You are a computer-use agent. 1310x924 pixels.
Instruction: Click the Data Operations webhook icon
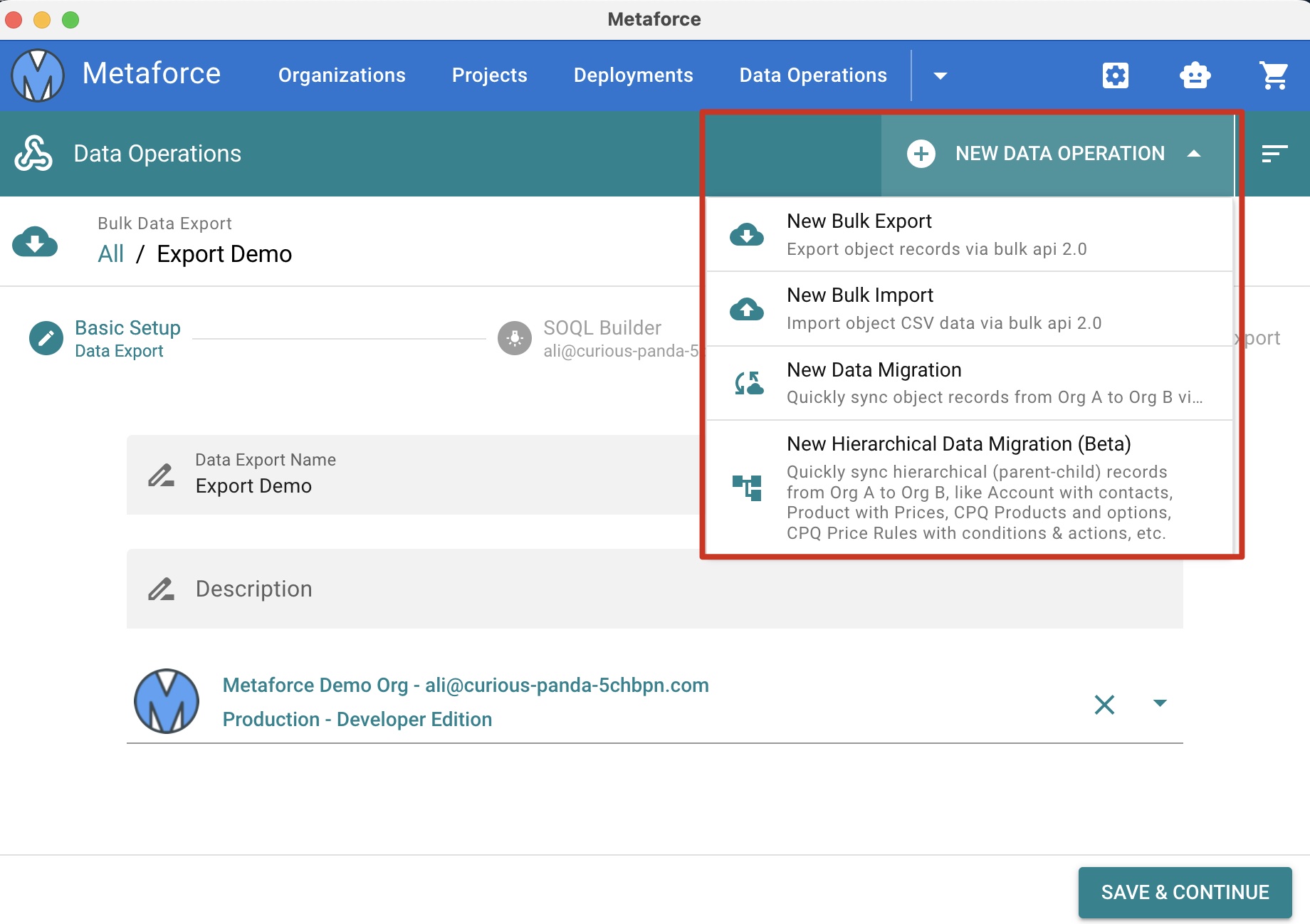[33, 154]
